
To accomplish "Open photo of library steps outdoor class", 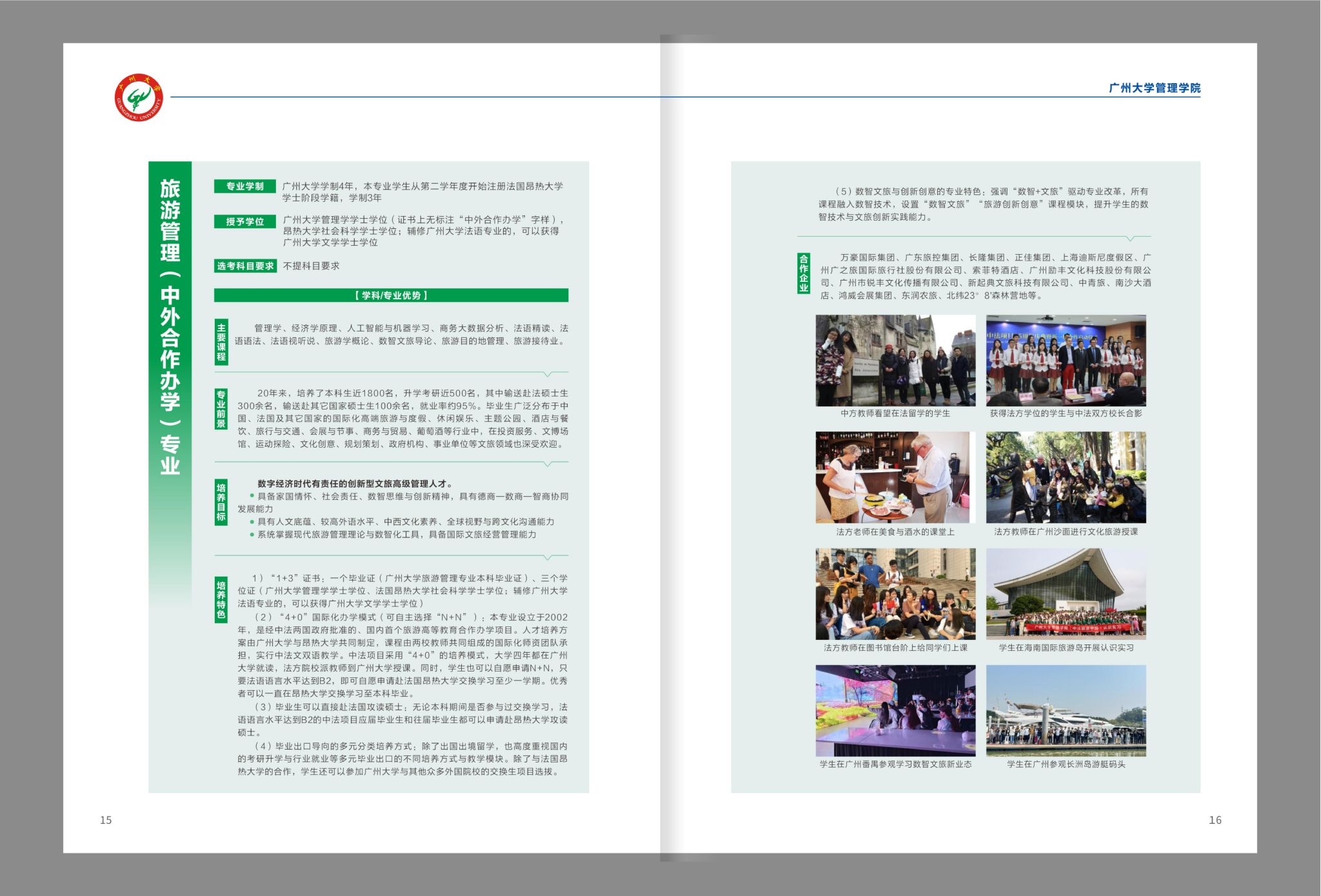I will point(895,594).
